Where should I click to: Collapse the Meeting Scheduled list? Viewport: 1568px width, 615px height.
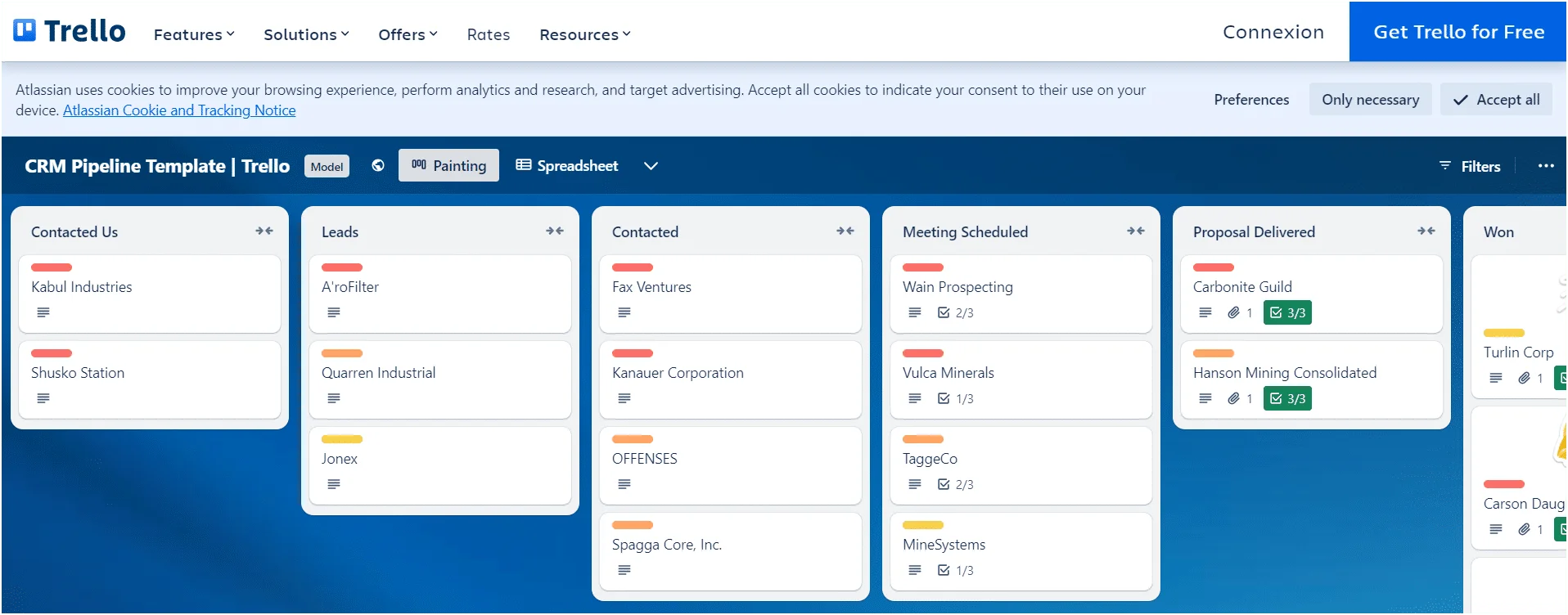click(x=1136, y=231)
